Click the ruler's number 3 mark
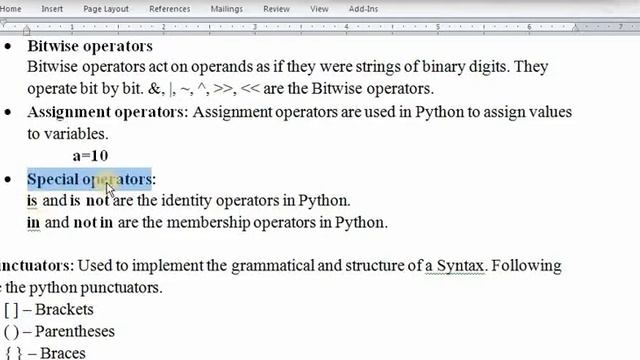The width and height of the screenshot is (640, 360). click(x=255, y=27)
